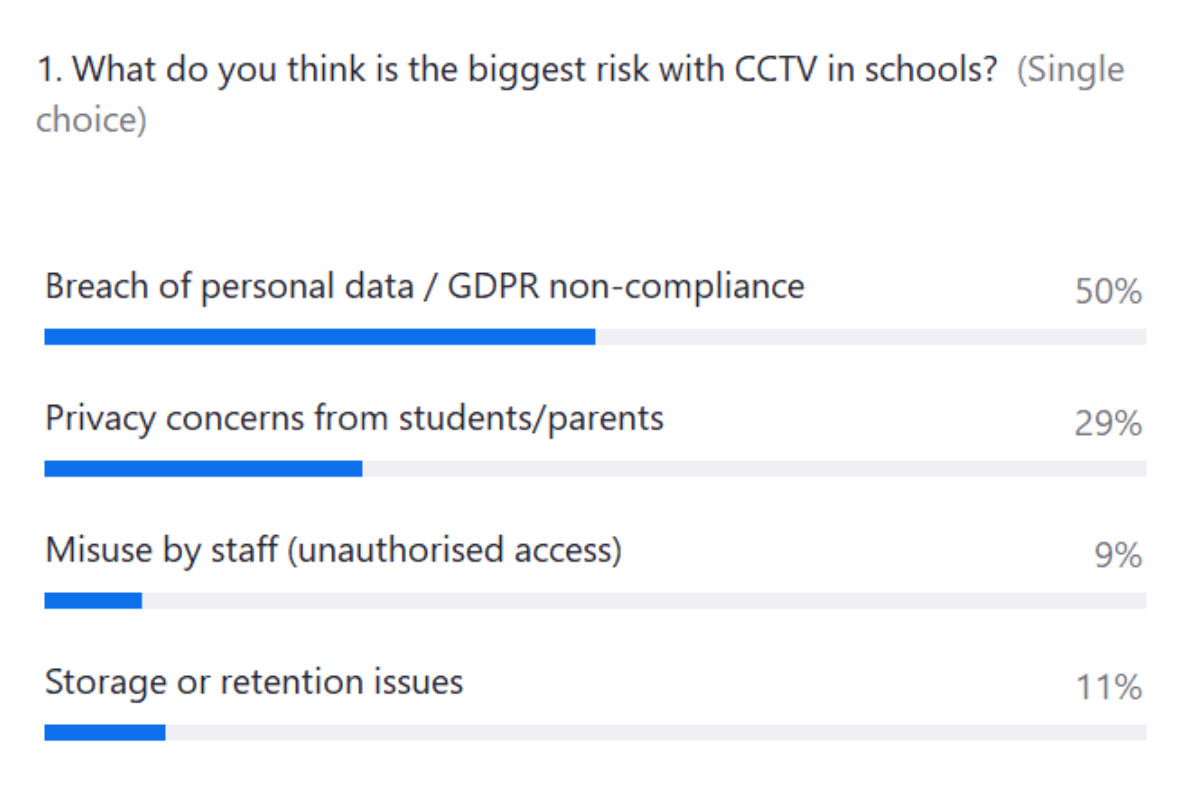
Task: Click blue filled bar under Misuse by staff
Action: [x=93, y=601]
